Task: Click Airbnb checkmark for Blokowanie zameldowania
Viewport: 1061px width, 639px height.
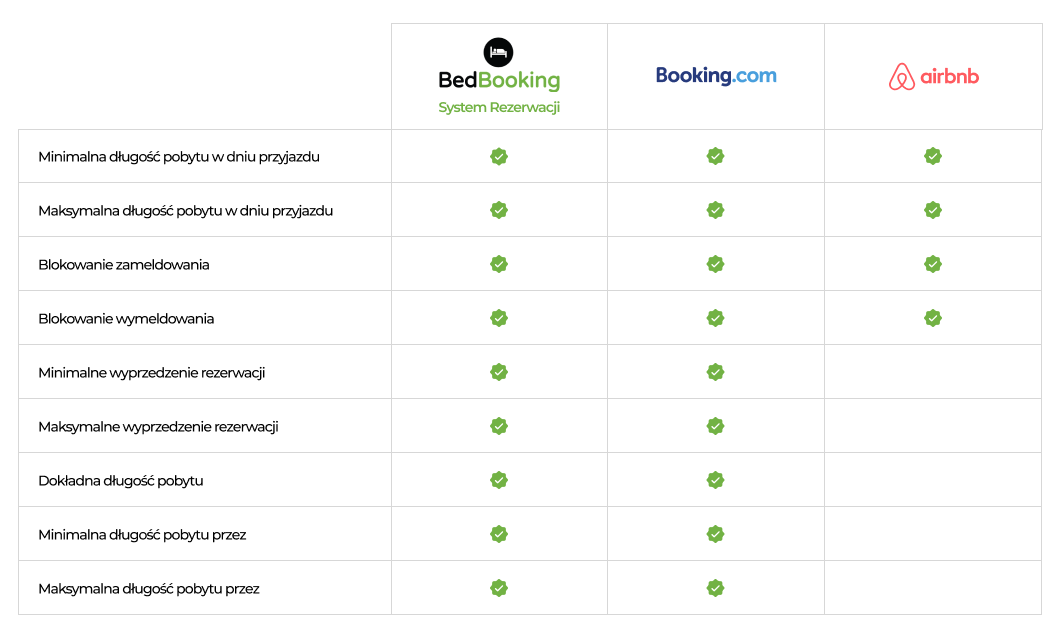Action: click(933, 264)
